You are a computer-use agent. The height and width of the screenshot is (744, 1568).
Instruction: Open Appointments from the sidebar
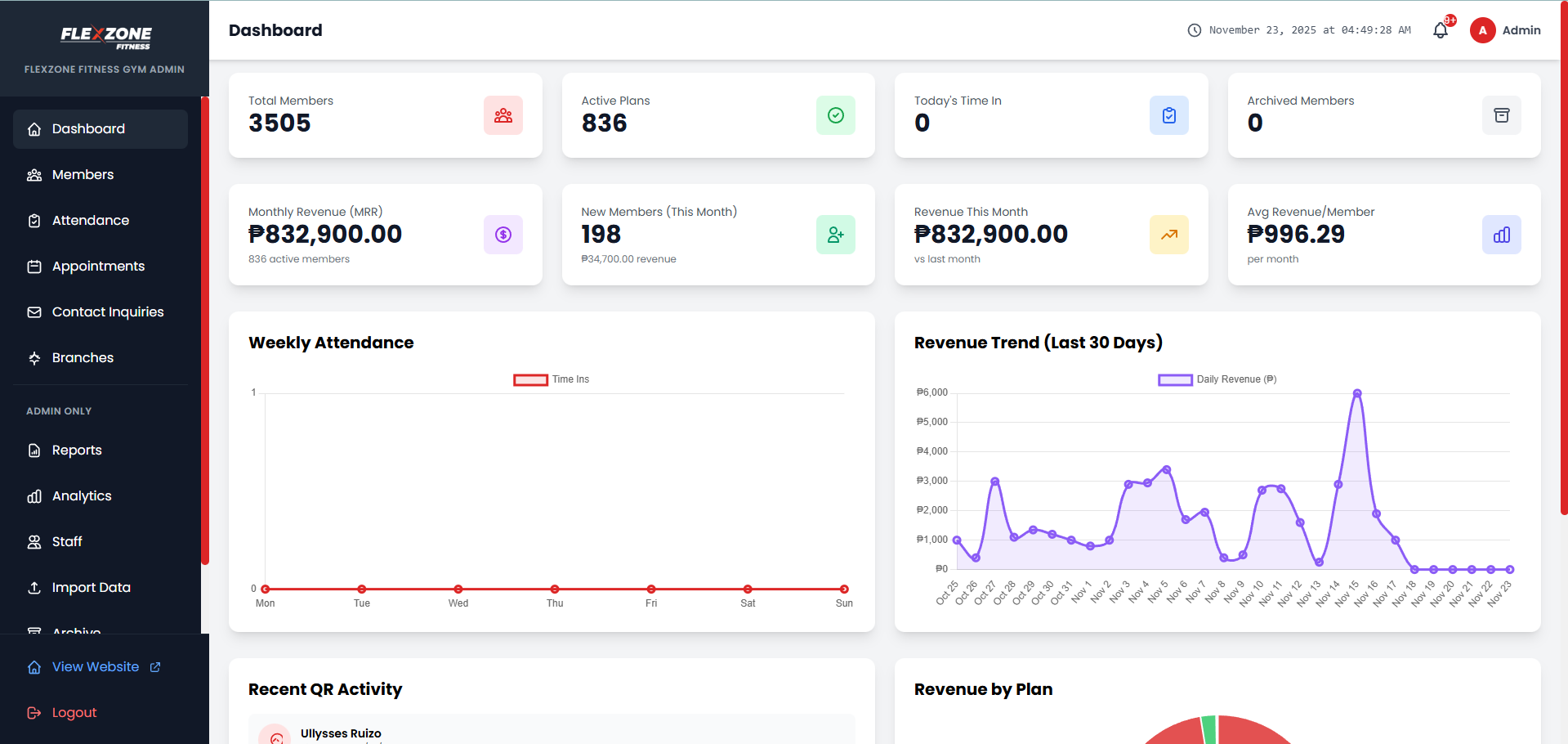(98, 267)
